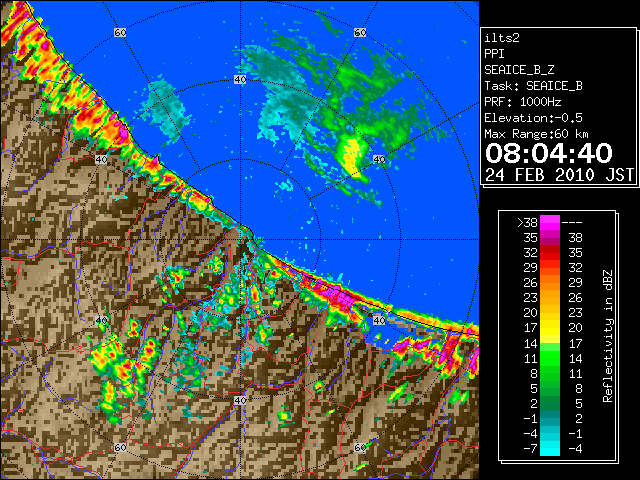Click the date '24 FEB 2010 JST'
640x480 pixels.
[559, 175]
